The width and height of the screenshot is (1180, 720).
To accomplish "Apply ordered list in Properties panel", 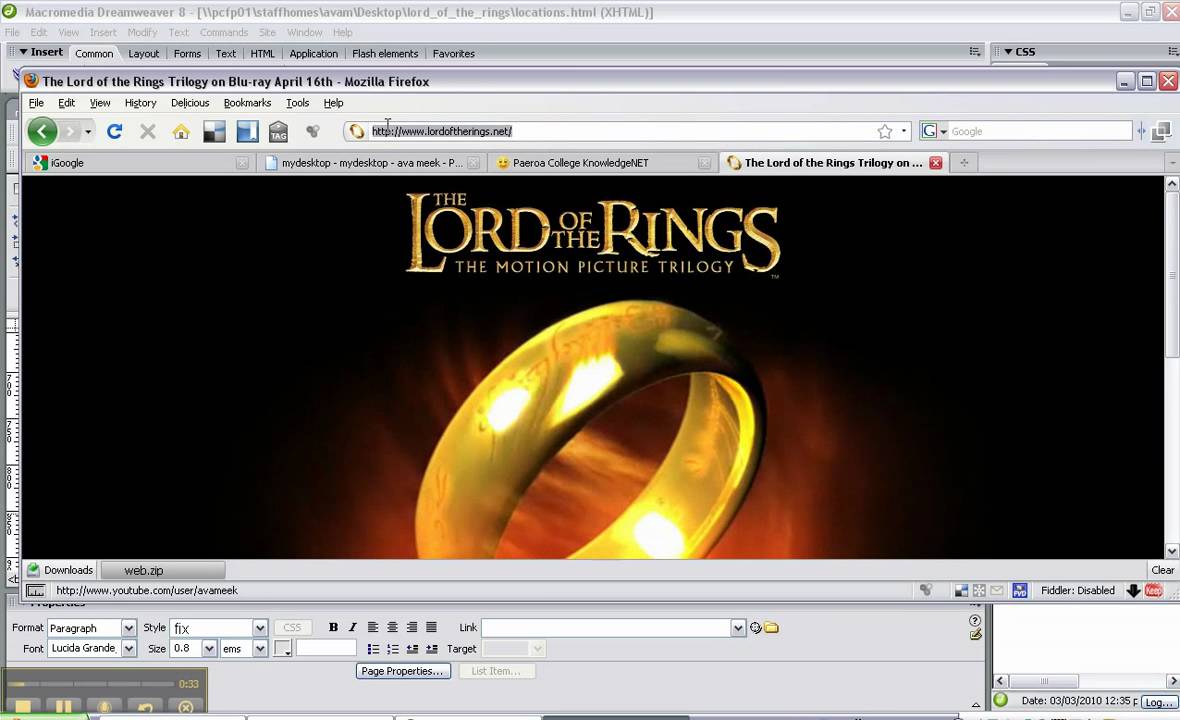I will click(392, 649).
